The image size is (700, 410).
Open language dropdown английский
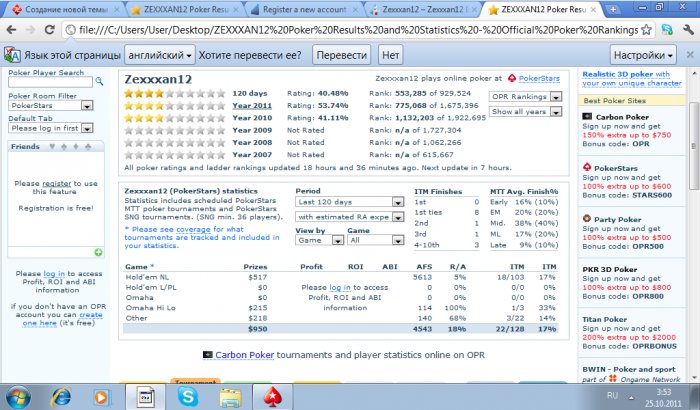pyautogui.click(x=160, y=55)
